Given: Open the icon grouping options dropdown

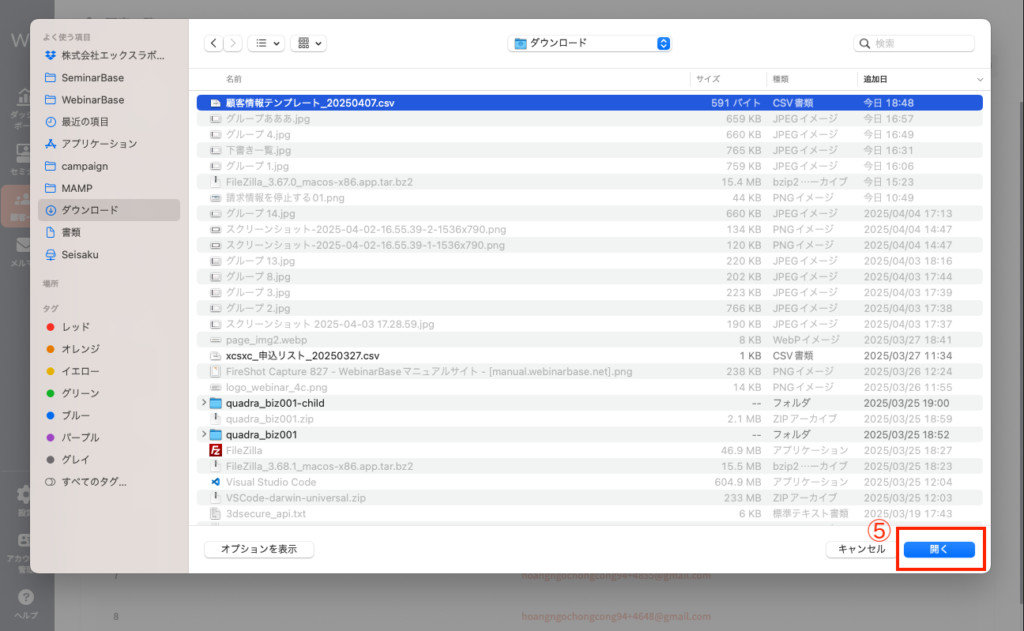Looking at the screenshot, I should click(308, 43).
